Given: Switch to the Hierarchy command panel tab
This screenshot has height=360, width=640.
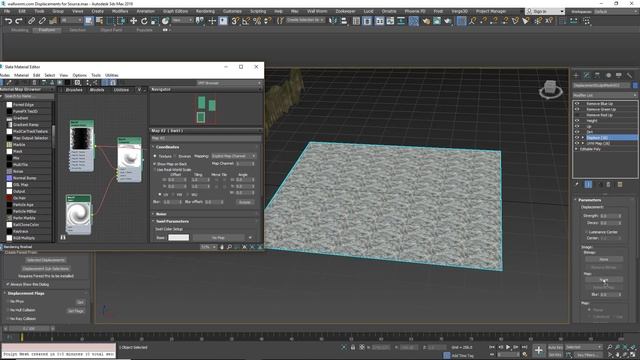Looking at the screenshot, I should 598,76.
